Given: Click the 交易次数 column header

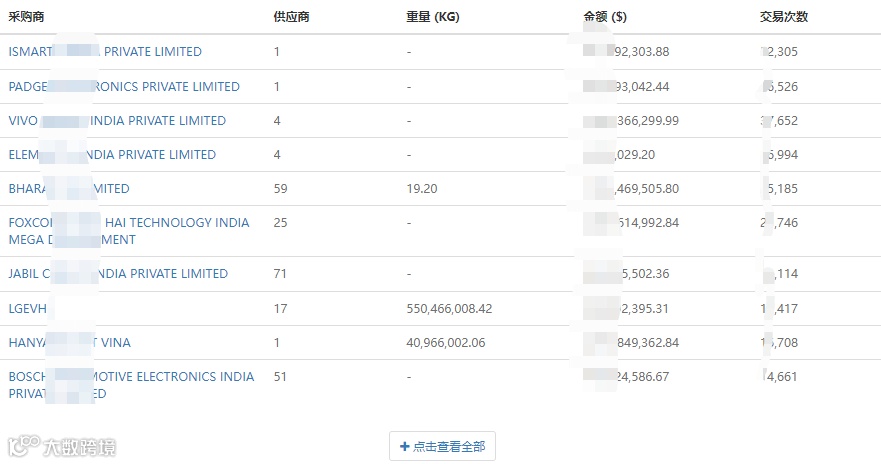Looking at the screenshot, I should 784,17.
